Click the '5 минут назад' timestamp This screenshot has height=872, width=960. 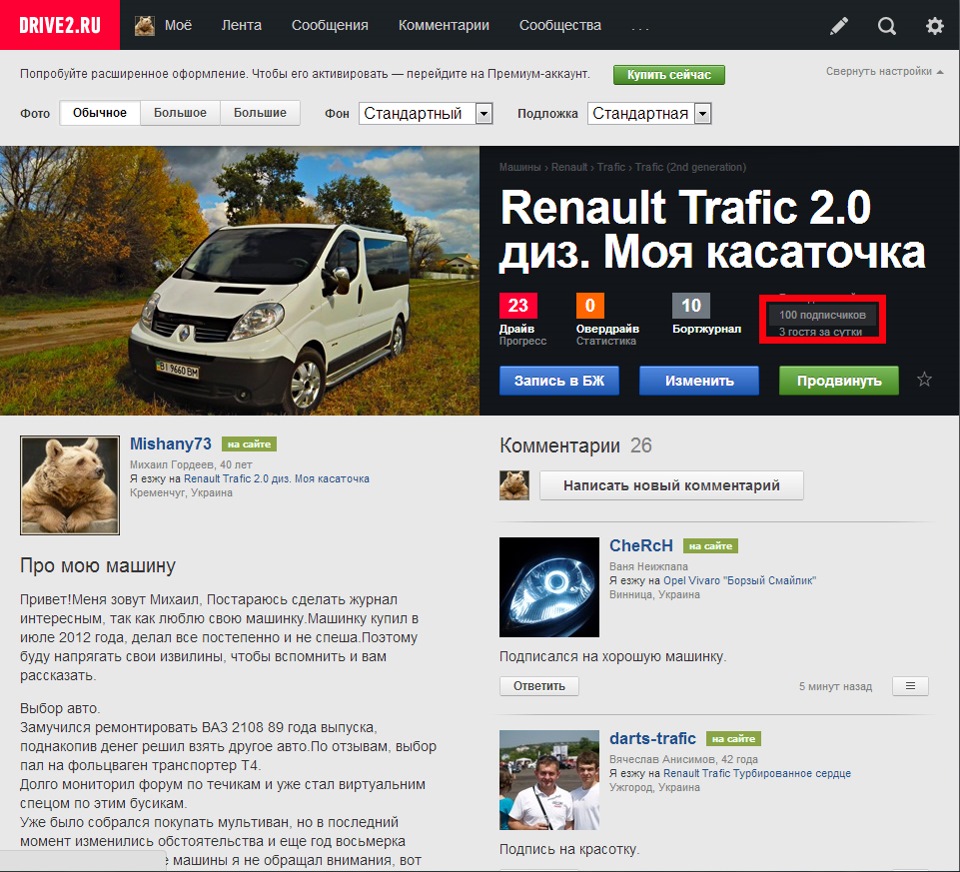pos(835,686)
